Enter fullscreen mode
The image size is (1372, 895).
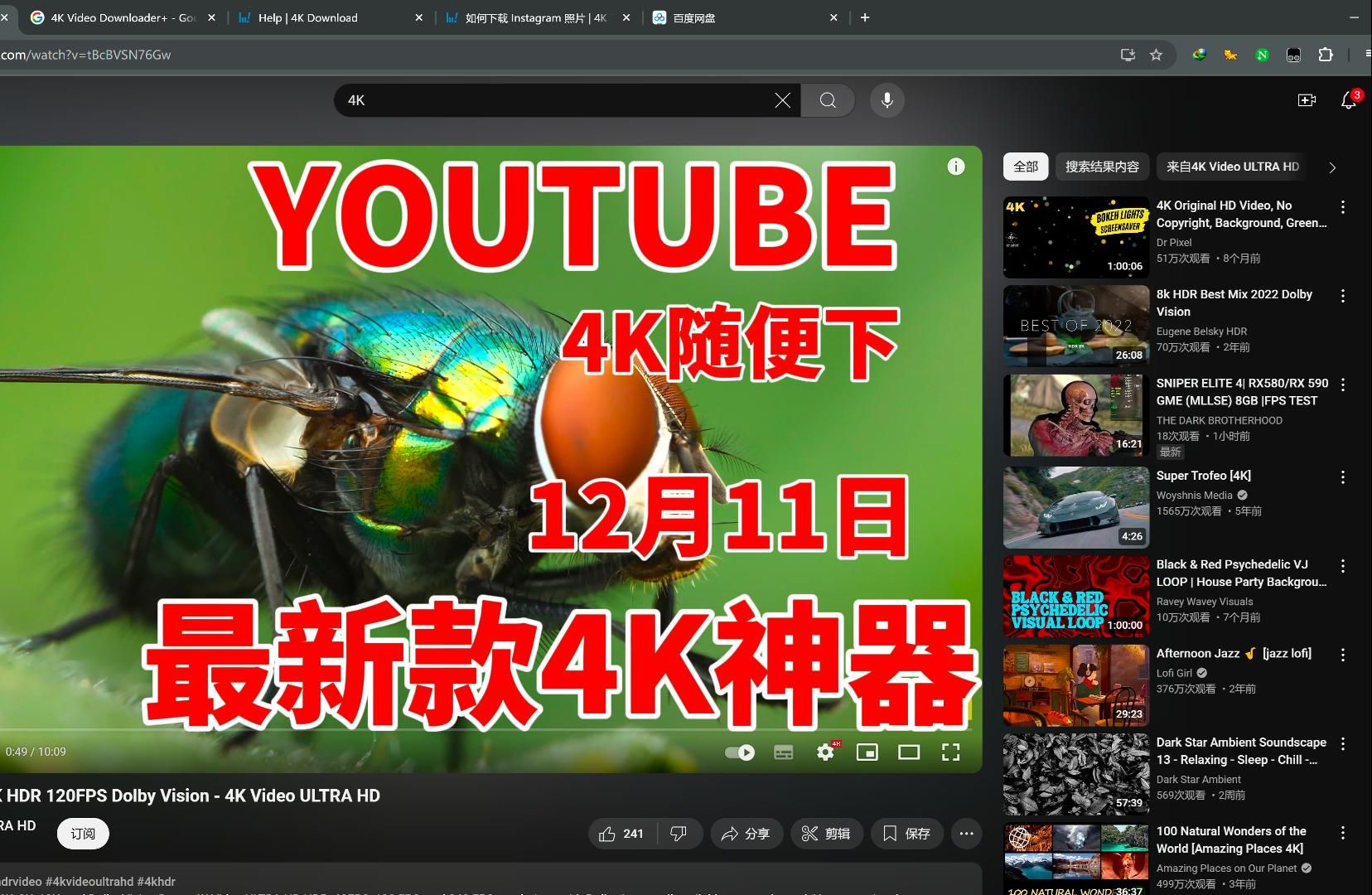[951, 752]
